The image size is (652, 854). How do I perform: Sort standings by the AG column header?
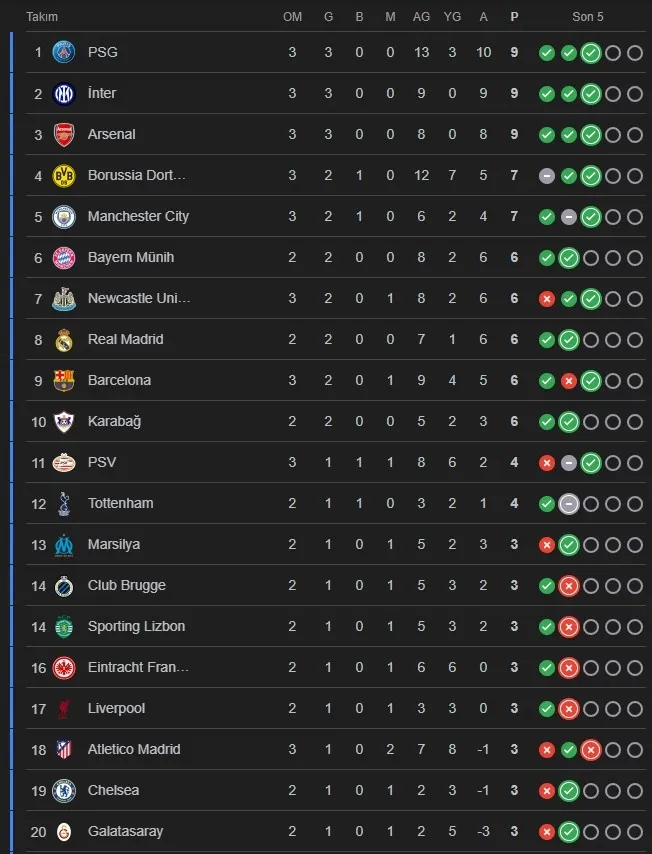421,17
